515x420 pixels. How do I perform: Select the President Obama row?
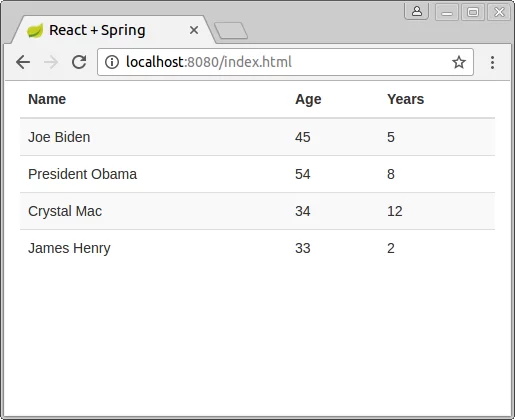pyautogui.click(x=257, y=174)
